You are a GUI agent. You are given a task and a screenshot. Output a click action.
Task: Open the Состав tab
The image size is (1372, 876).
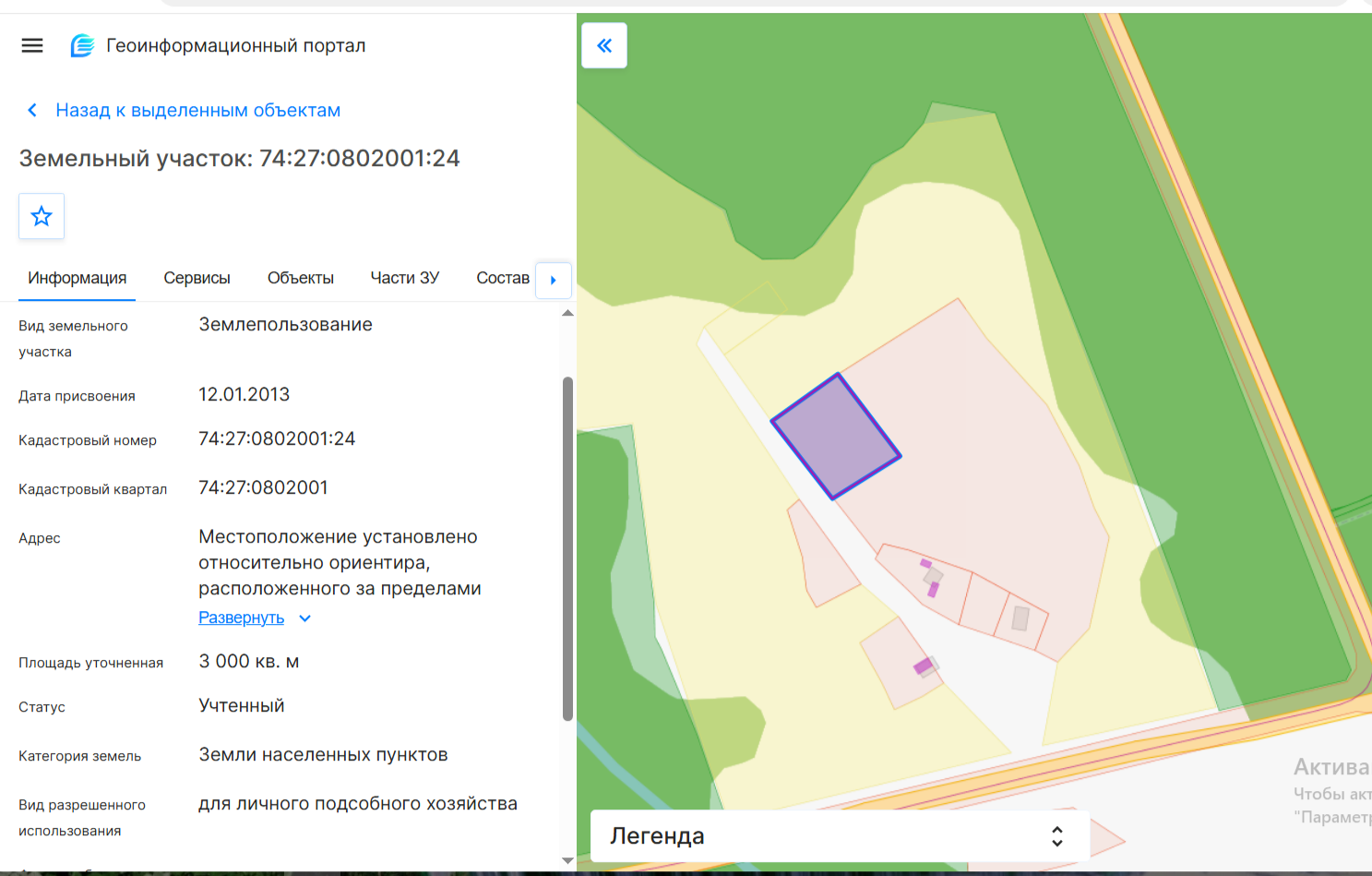coord(503,278)
